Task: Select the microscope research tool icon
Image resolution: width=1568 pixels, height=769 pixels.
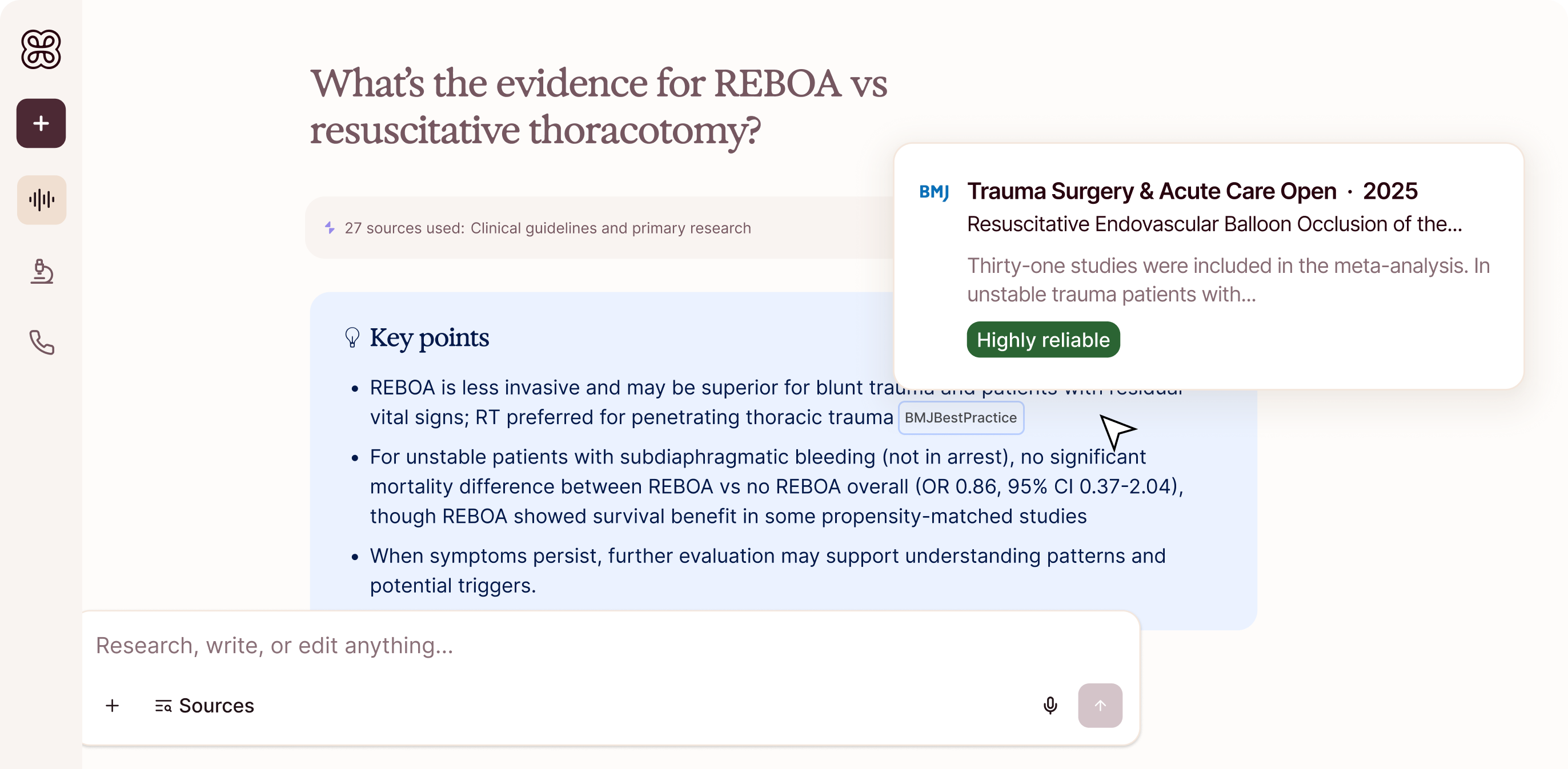Action: coord(41,272)
